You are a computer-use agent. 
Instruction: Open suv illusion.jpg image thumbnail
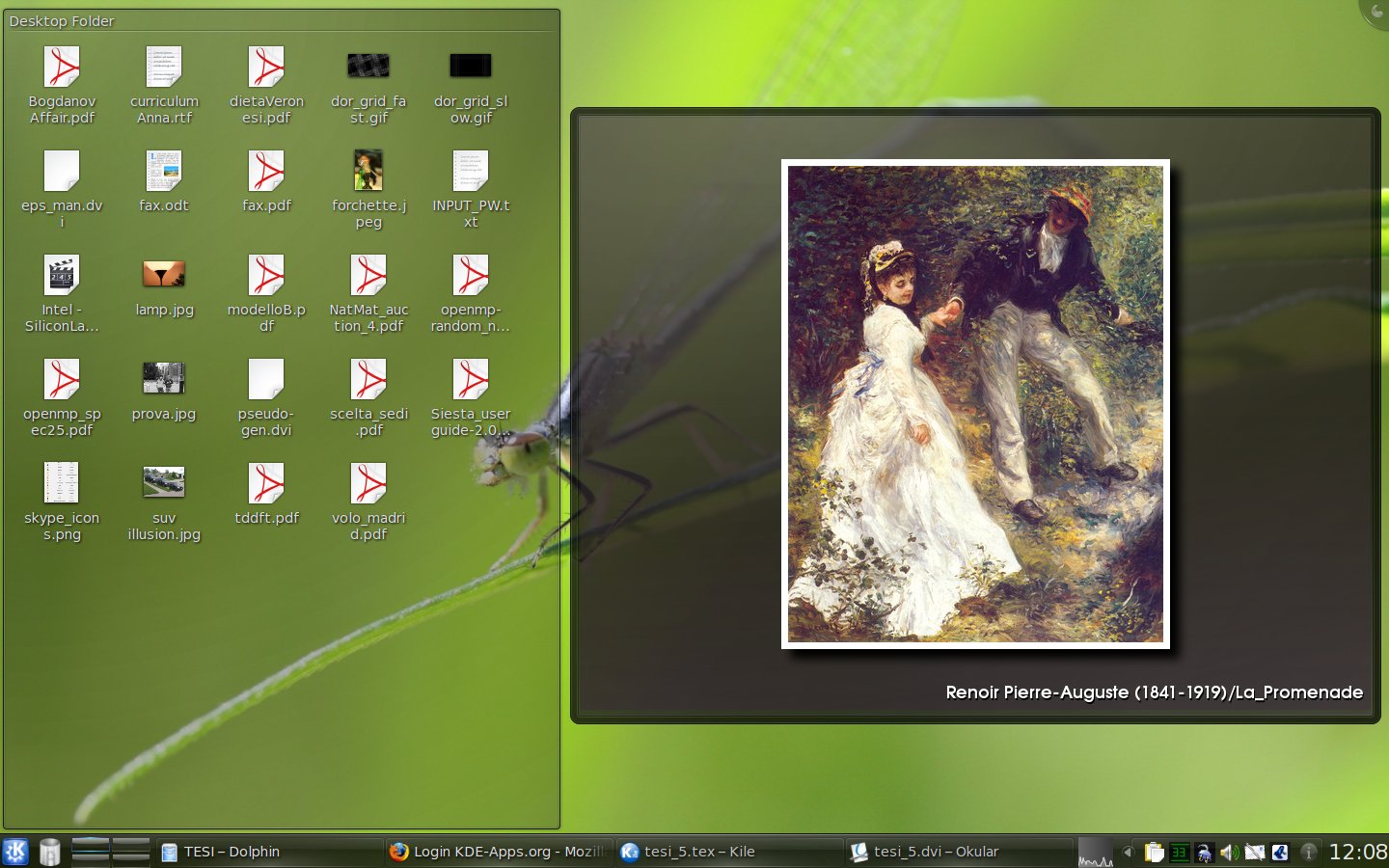[164, 482]
